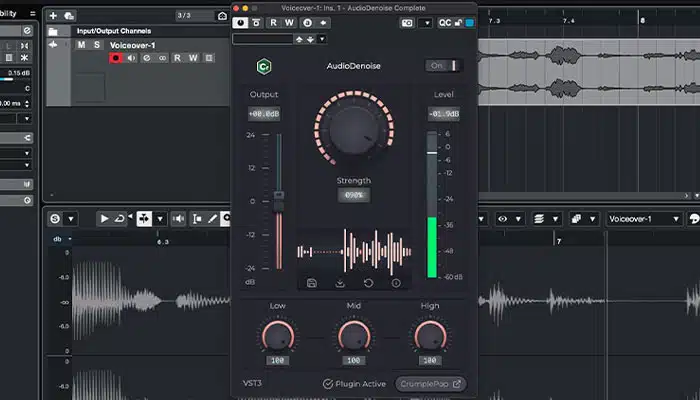The height and width of the screenshot is (400, 700).
Task: Enable Read automation on Voiceover-1 track
Action: tap(177, 58)
